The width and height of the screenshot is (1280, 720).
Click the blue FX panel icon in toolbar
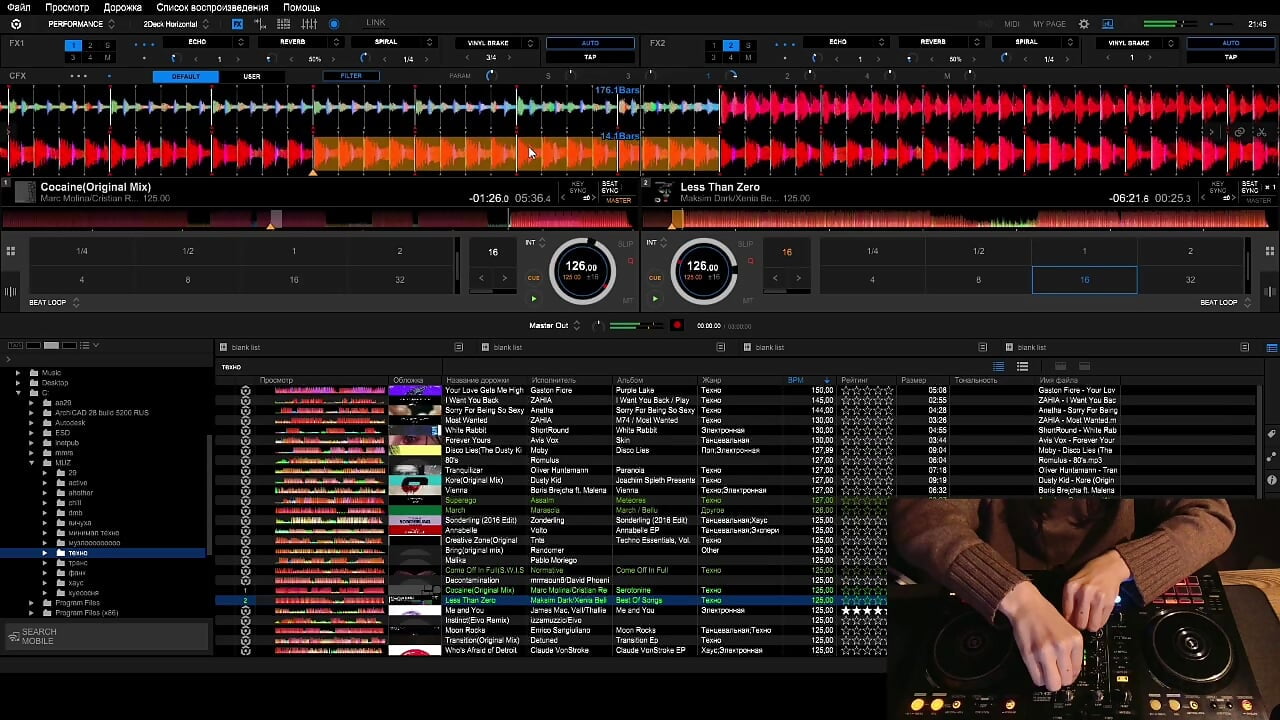tap(238, 22)
